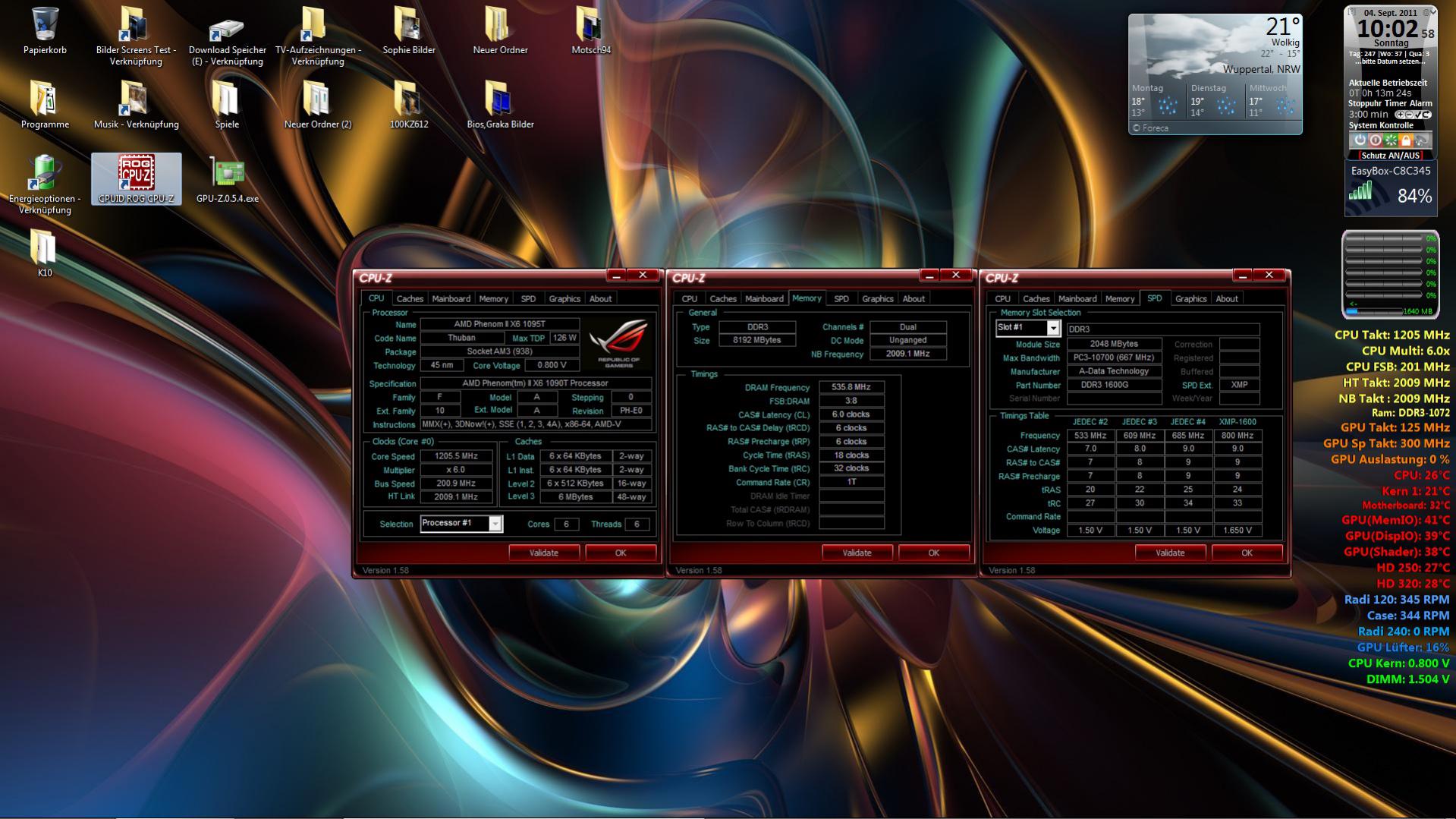
Task: Click the 8192 MBytes memory size value
Action: click(x=757, y=340)
